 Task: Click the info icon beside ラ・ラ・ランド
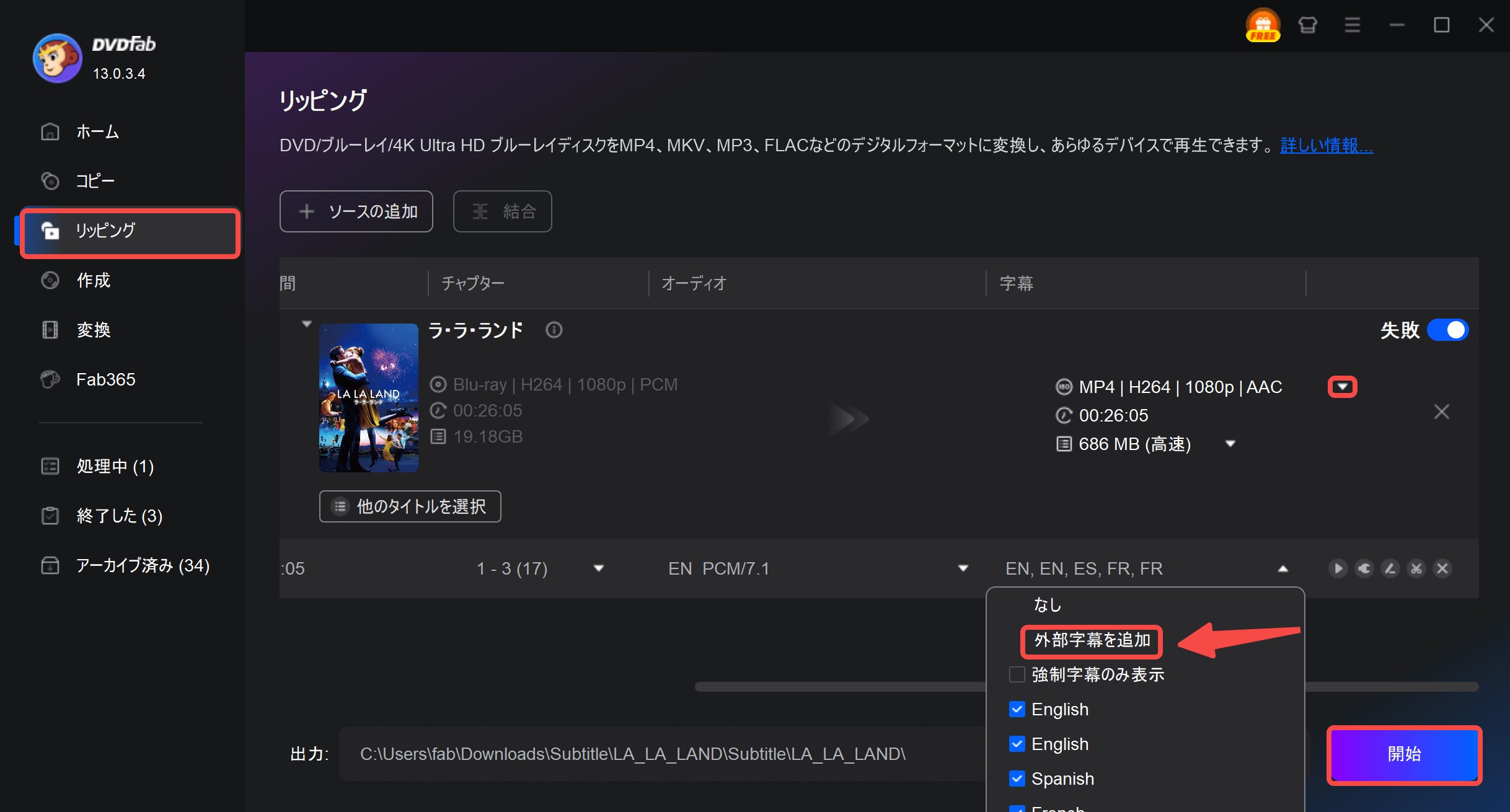tap(554, 330)
